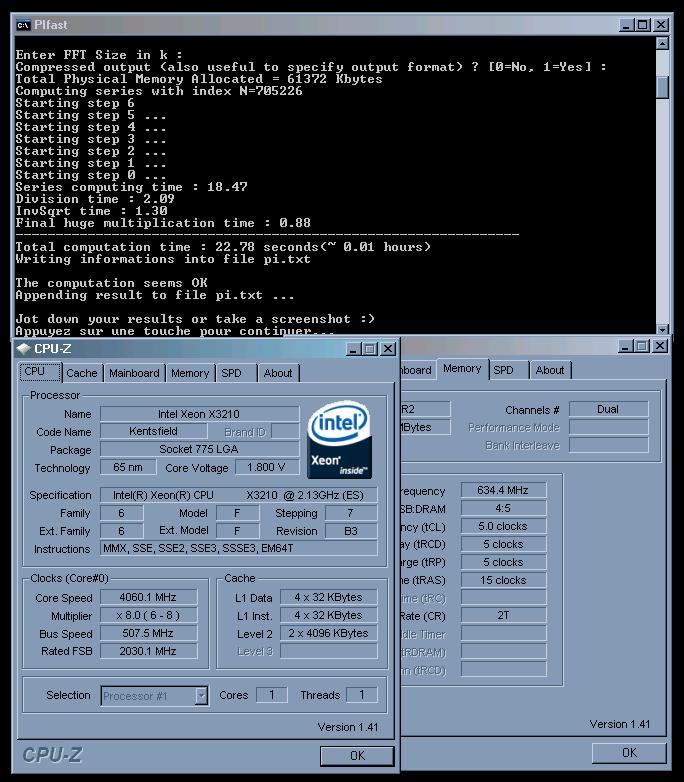This screenshot has height=782, width=684.
Task: Maximize the PIfast console window
Action: [x=643, y=25]
